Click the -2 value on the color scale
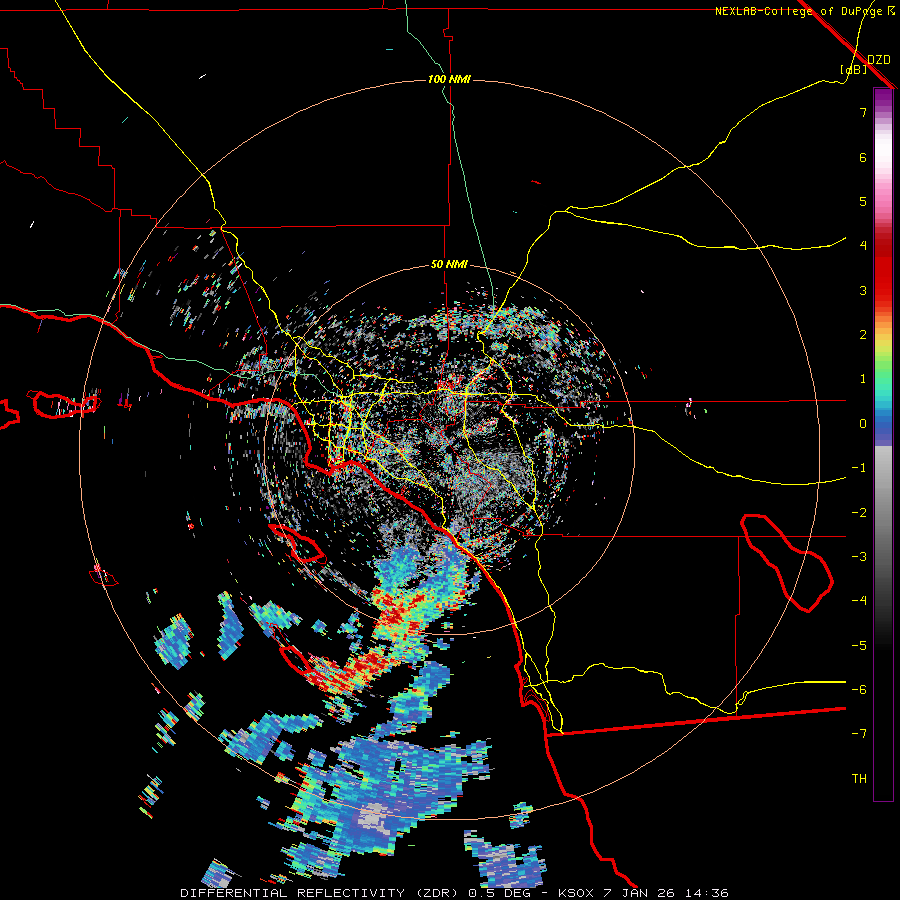The image size is (900, 900). 859,513
